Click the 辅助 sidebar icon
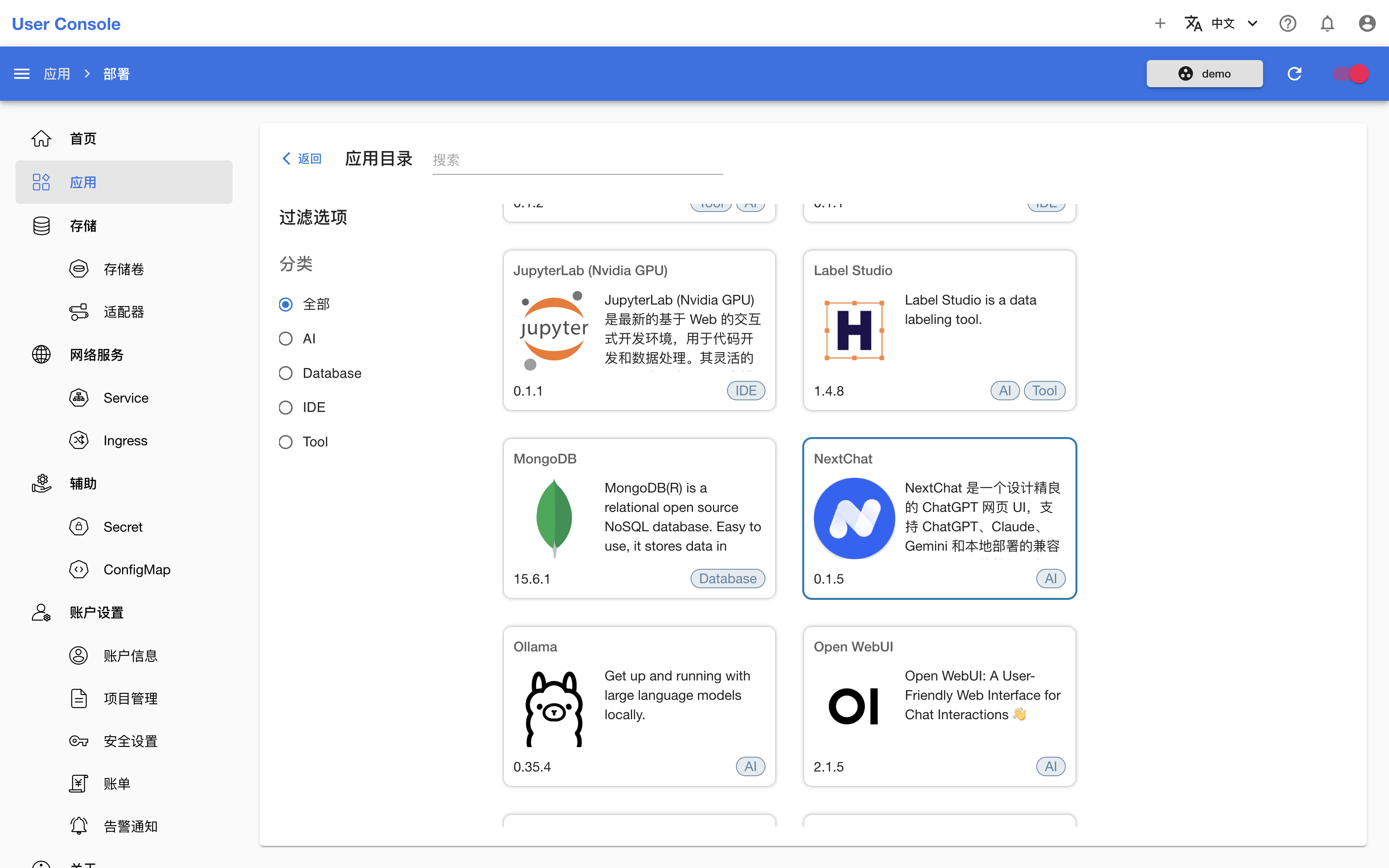1389x868 pixels. tap(41, 483)
